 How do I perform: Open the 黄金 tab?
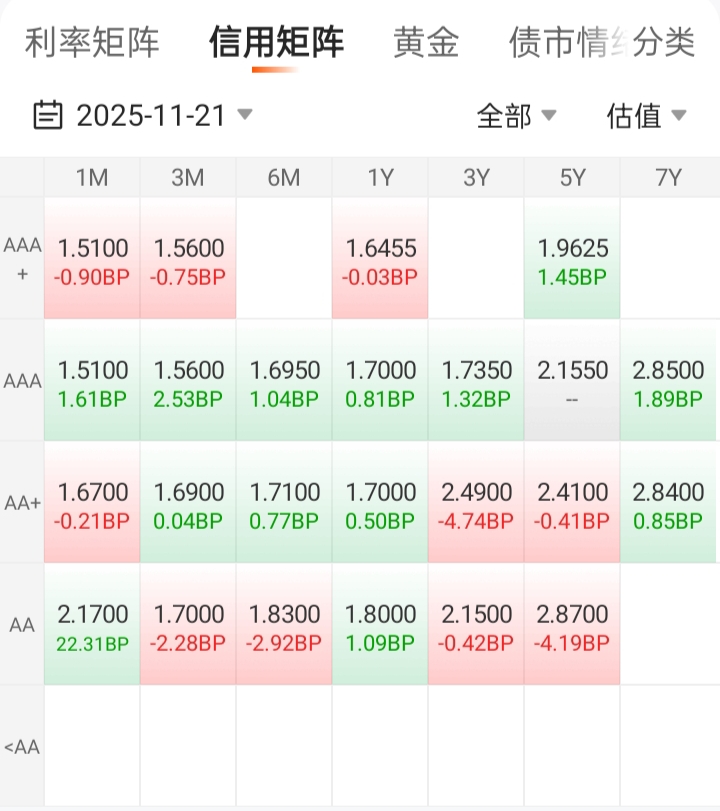tap(426, 43)
